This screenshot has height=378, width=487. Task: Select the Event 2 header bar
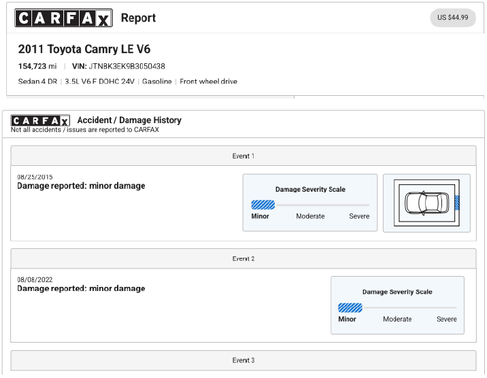pos(243,259)
